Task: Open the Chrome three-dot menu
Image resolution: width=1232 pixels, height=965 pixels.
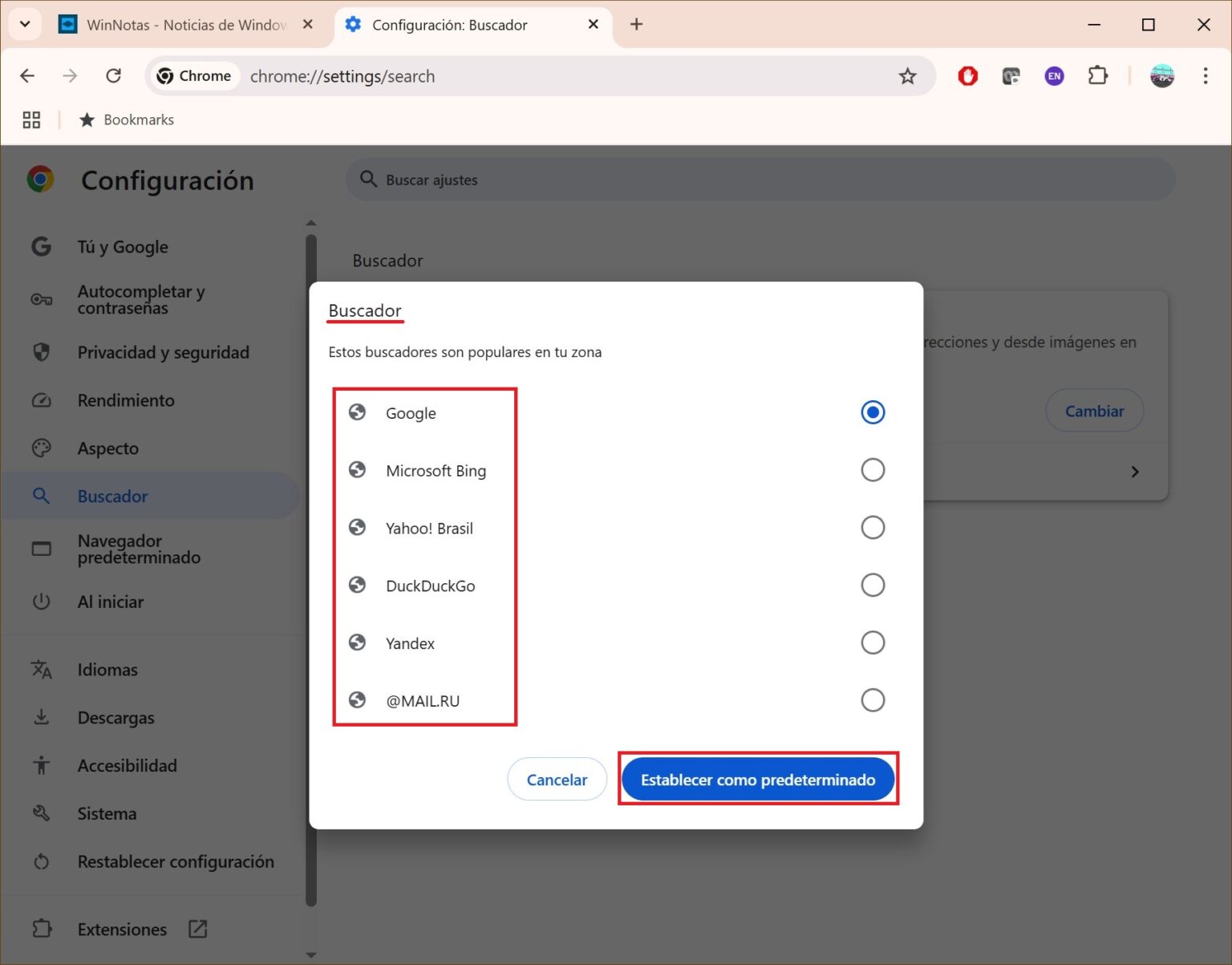Action: click(x=1206, y=75)
